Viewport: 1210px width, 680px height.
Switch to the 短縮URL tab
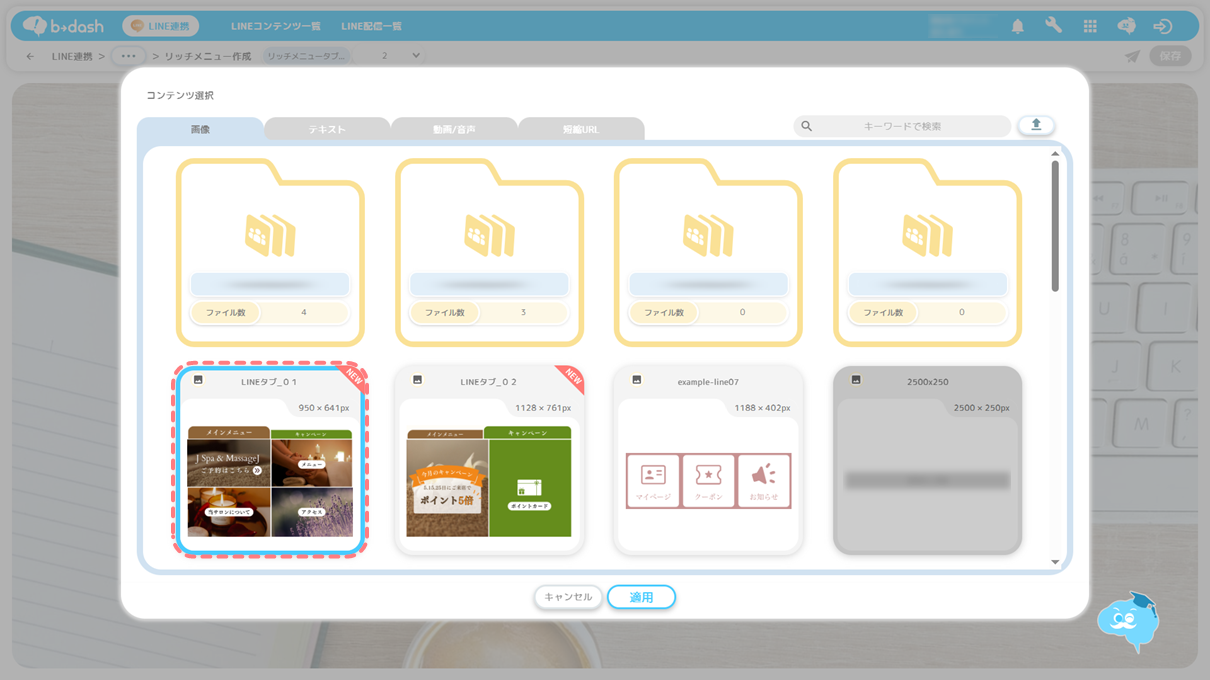point(581,129)
